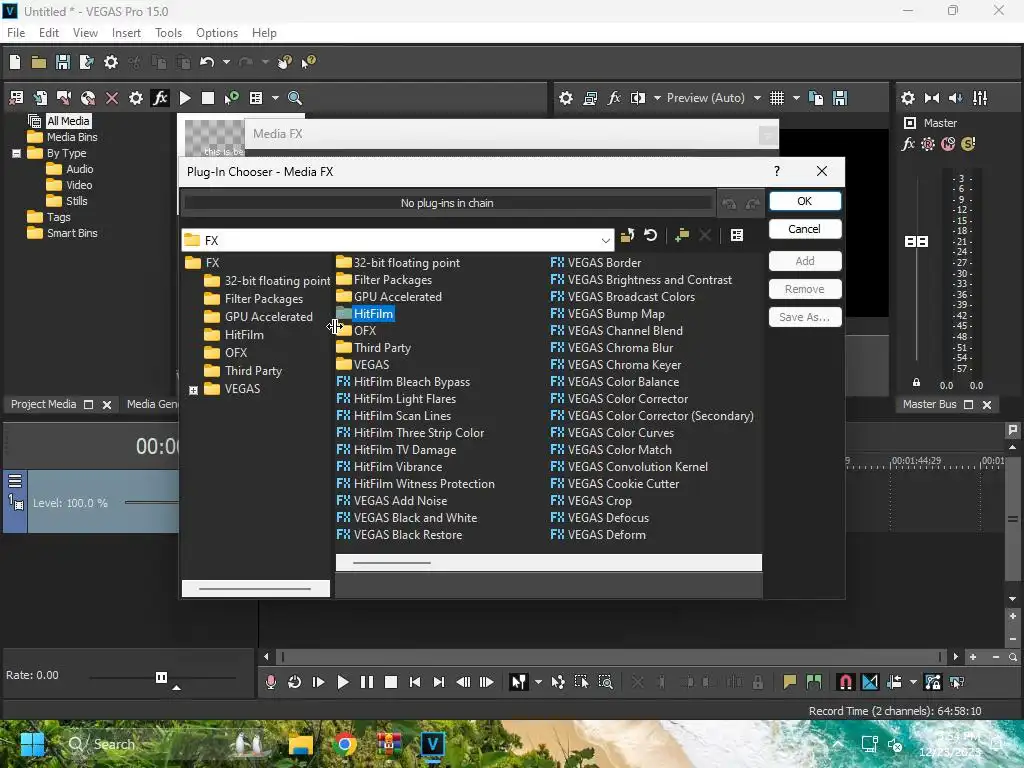The width and height of the screenshot is (1024, 768).
Task: Click OK in Plug-In Chooser
Action: click(805, 201)
